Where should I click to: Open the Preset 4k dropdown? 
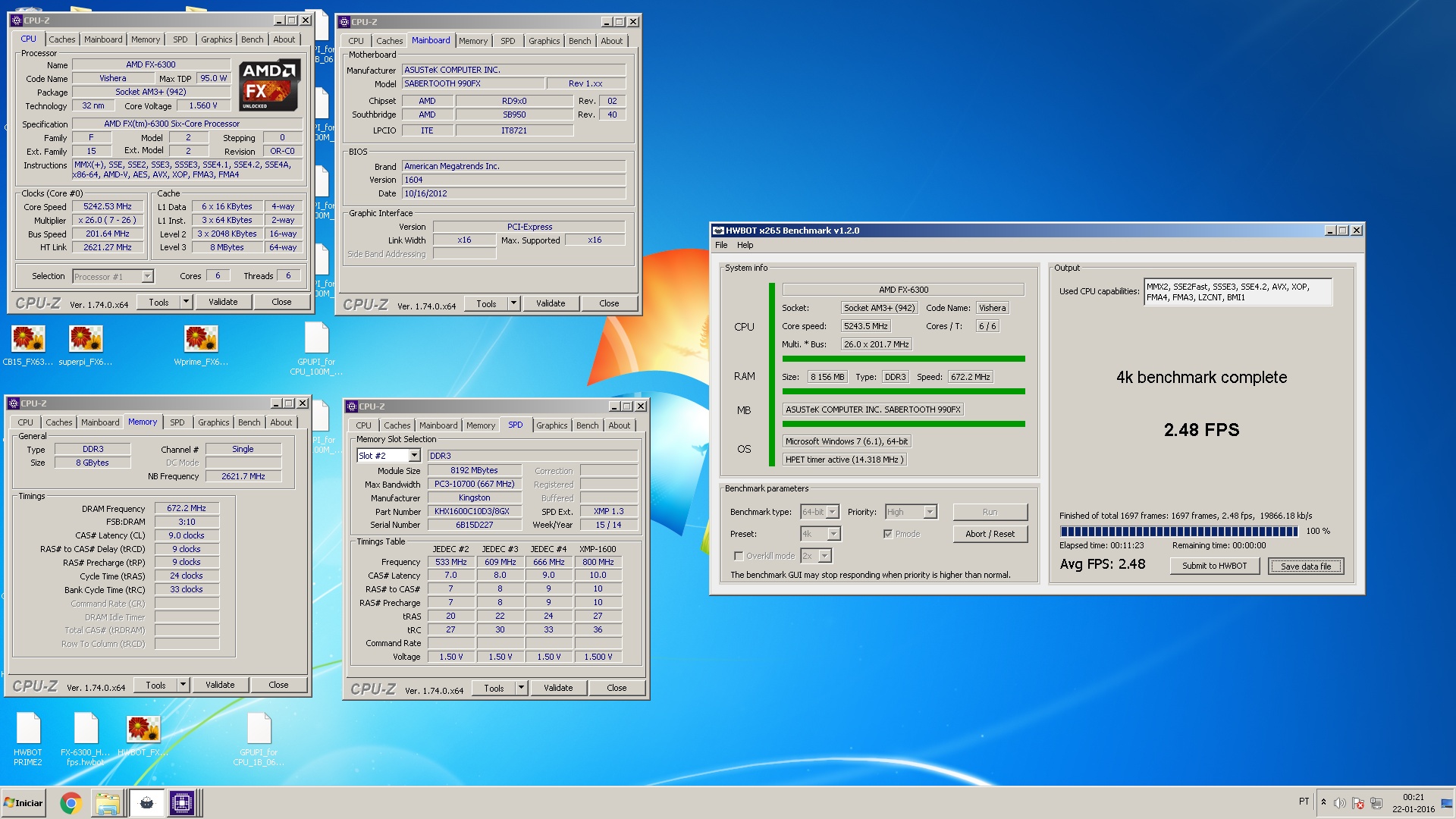[821, 534]
